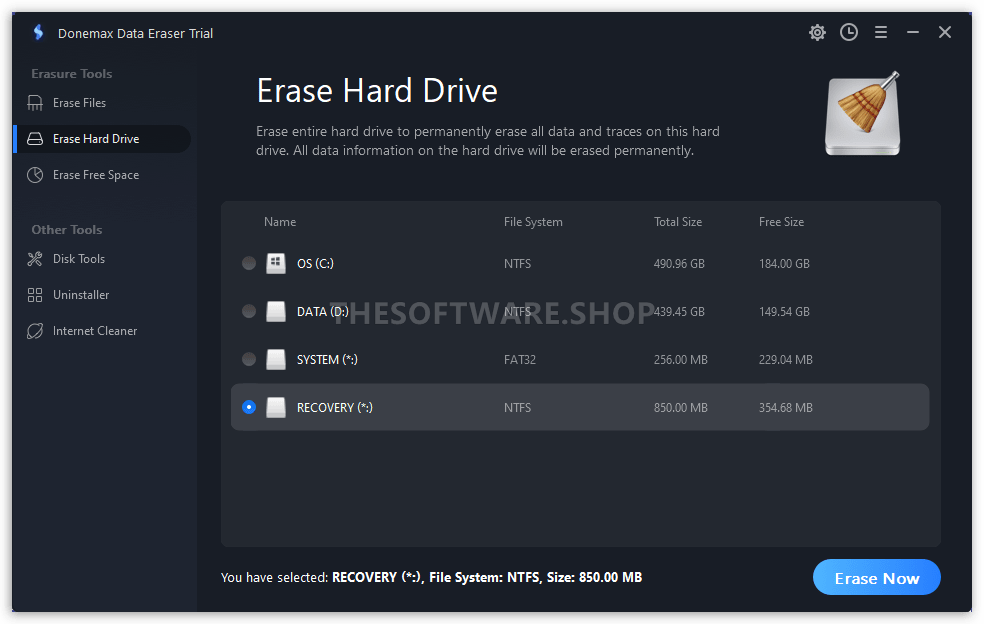This screenshot has height=624, width=984.
Task: Click the OS (C:) drive name
Action: [315, 264]
